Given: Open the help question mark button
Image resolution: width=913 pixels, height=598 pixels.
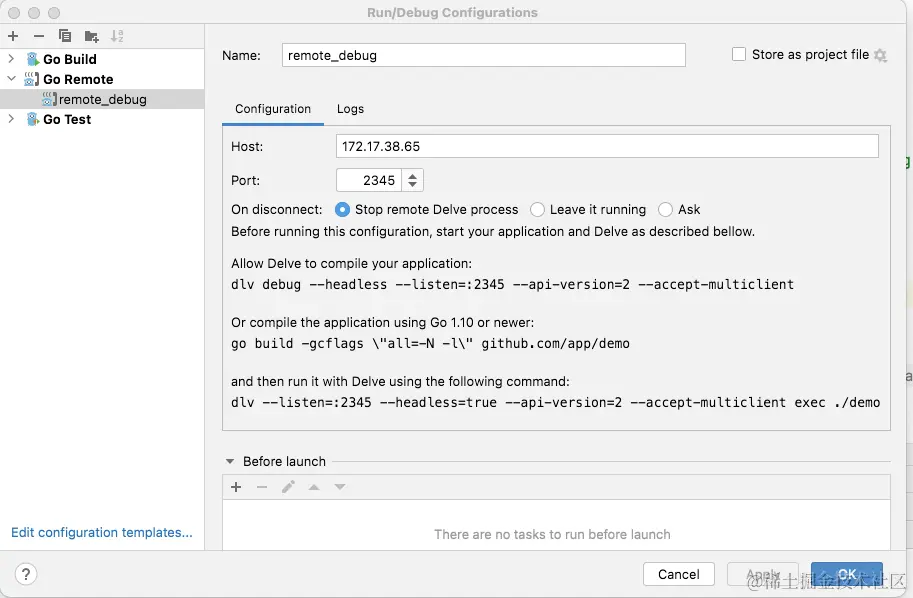Looking at the screenshot, I should (26, 574).
